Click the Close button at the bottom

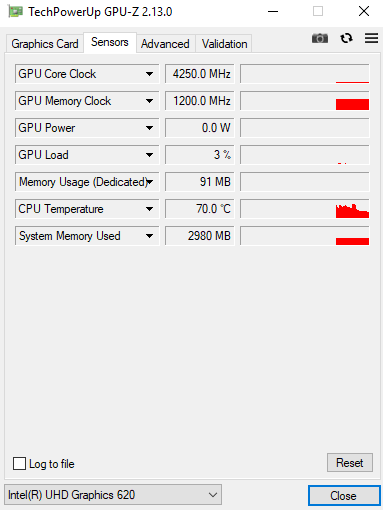[344, 495]
